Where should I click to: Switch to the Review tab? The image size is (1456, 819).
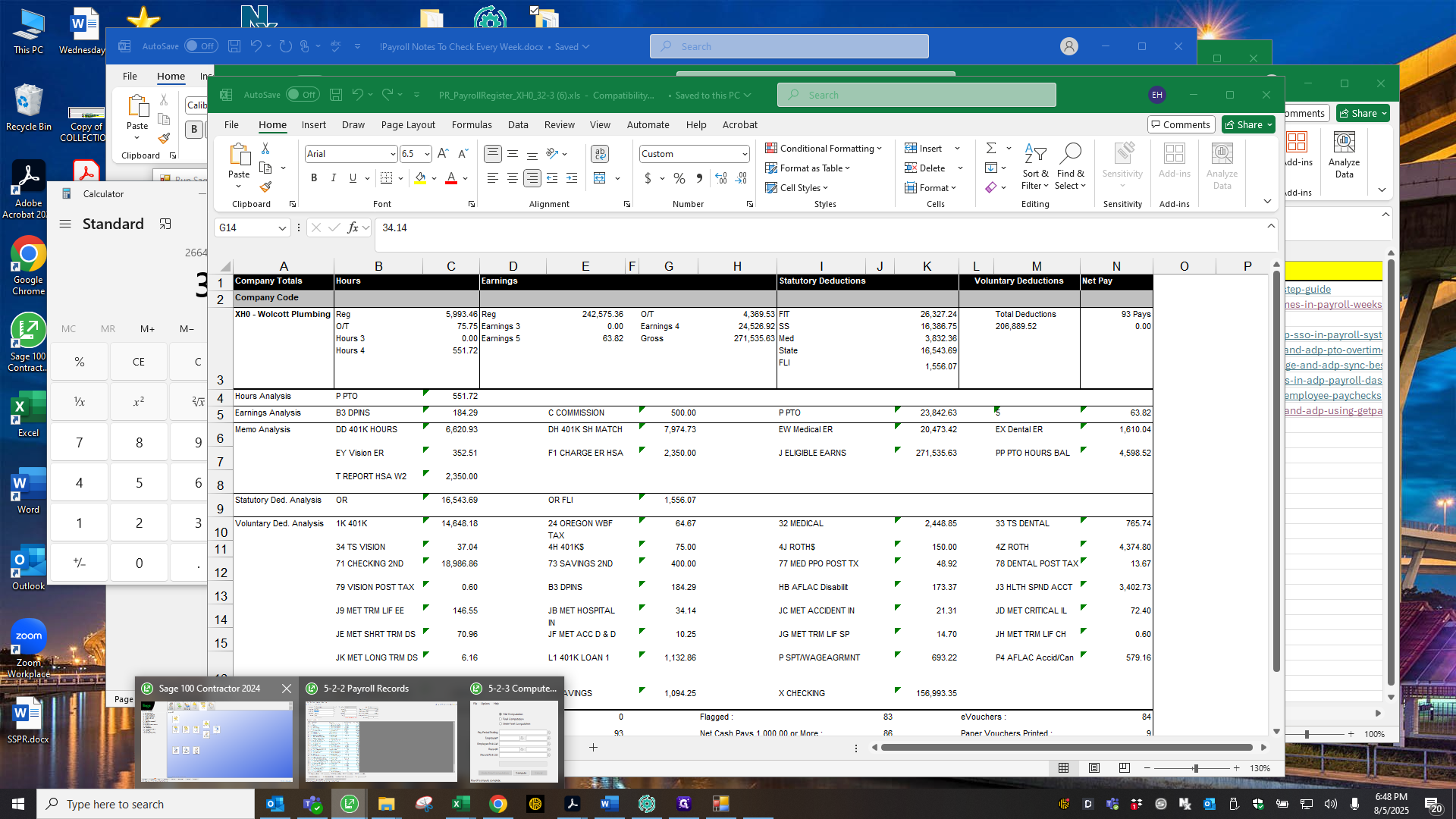[560, 124]
